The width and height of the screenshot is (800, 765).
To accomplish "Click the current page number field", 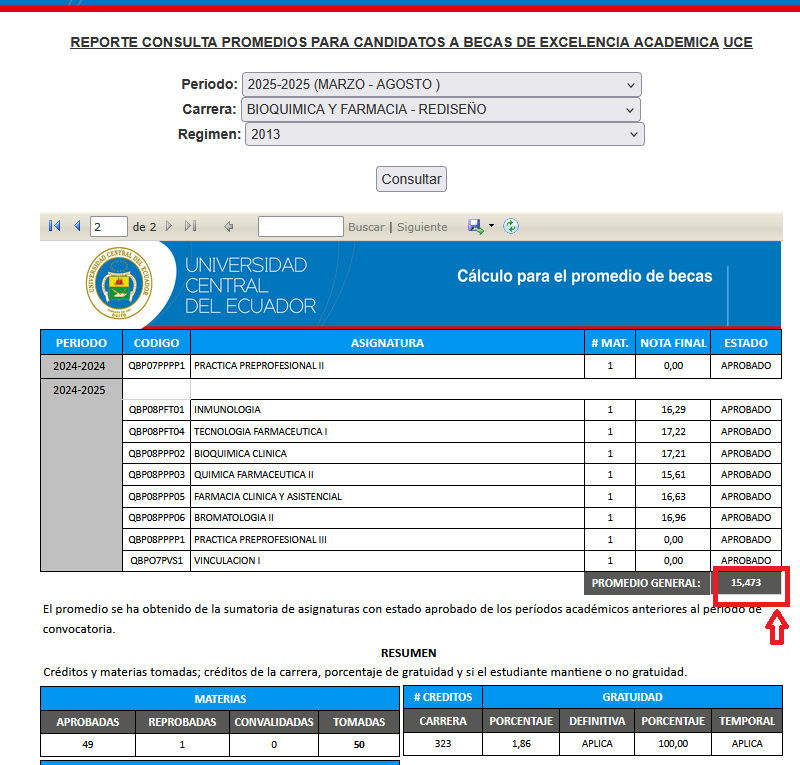I will tap(108, 227).
